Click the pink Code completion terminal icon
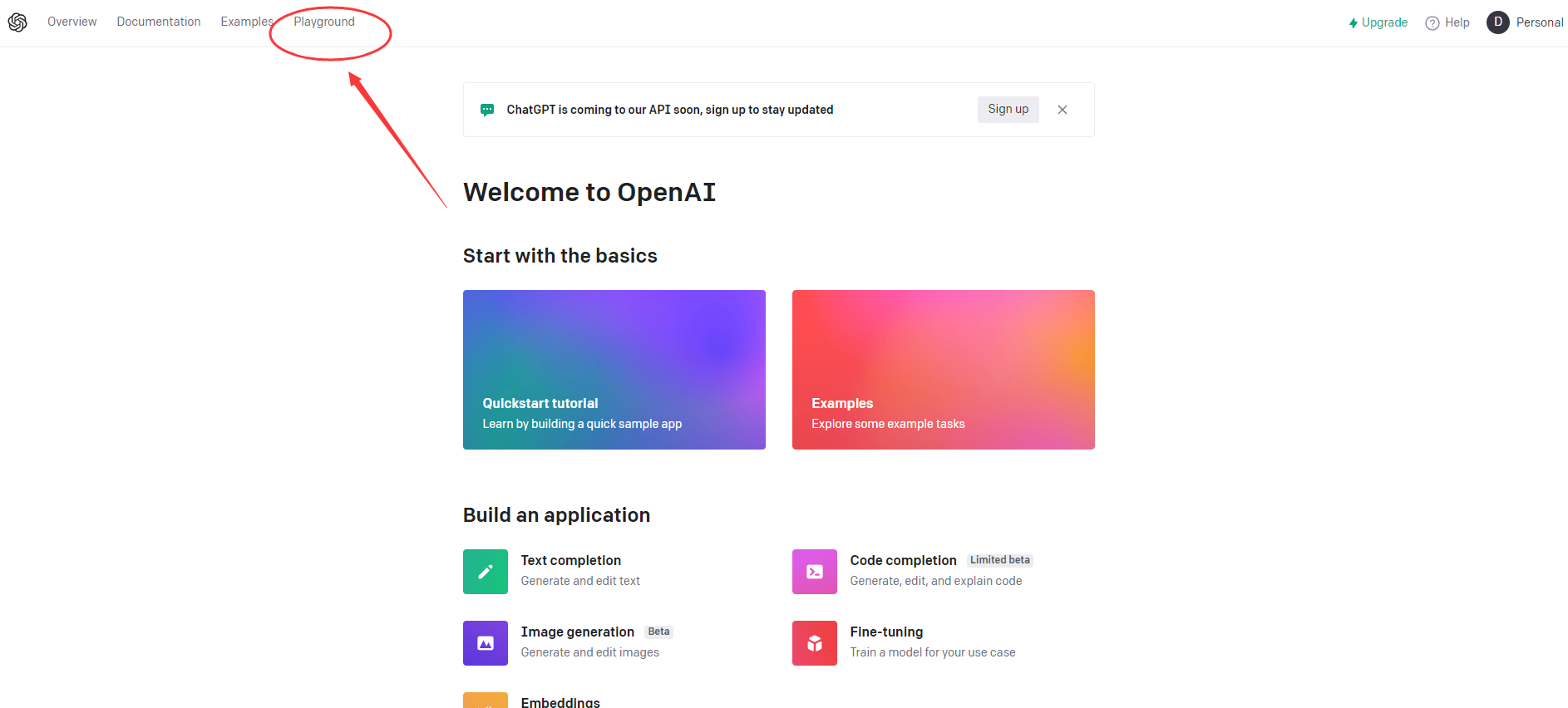Viewport: 1568px width, 708px height. click(814, 572)
